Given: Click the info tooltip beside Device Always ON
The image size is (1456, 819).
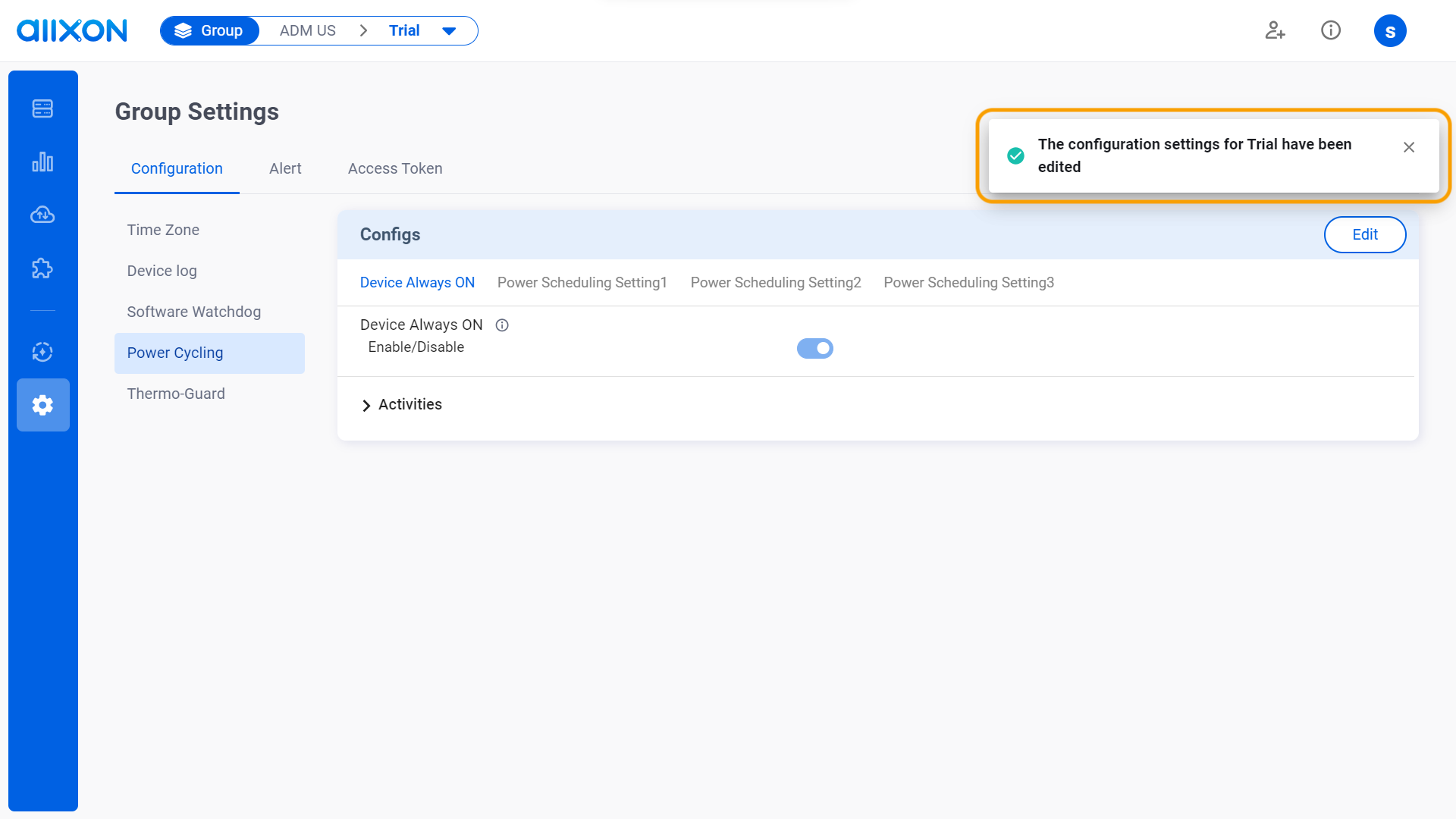Looking at the screenshot, I should pos(502,325).
